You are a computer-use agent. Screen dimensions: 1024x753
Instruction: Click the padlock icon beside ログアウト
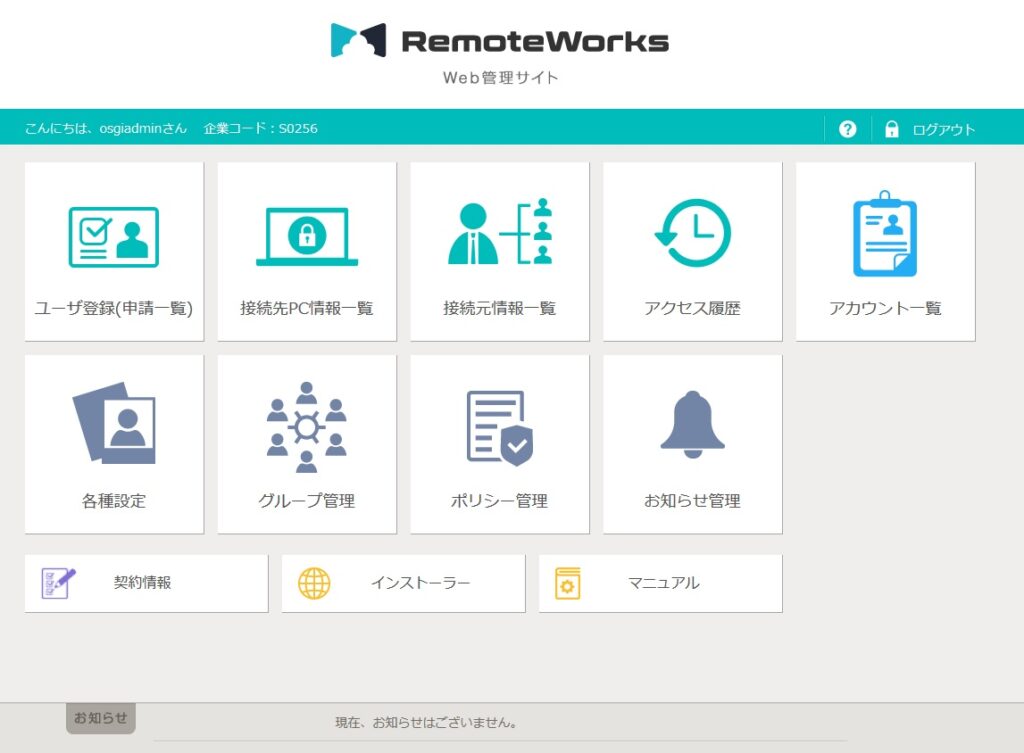click(x=891, y=127)
